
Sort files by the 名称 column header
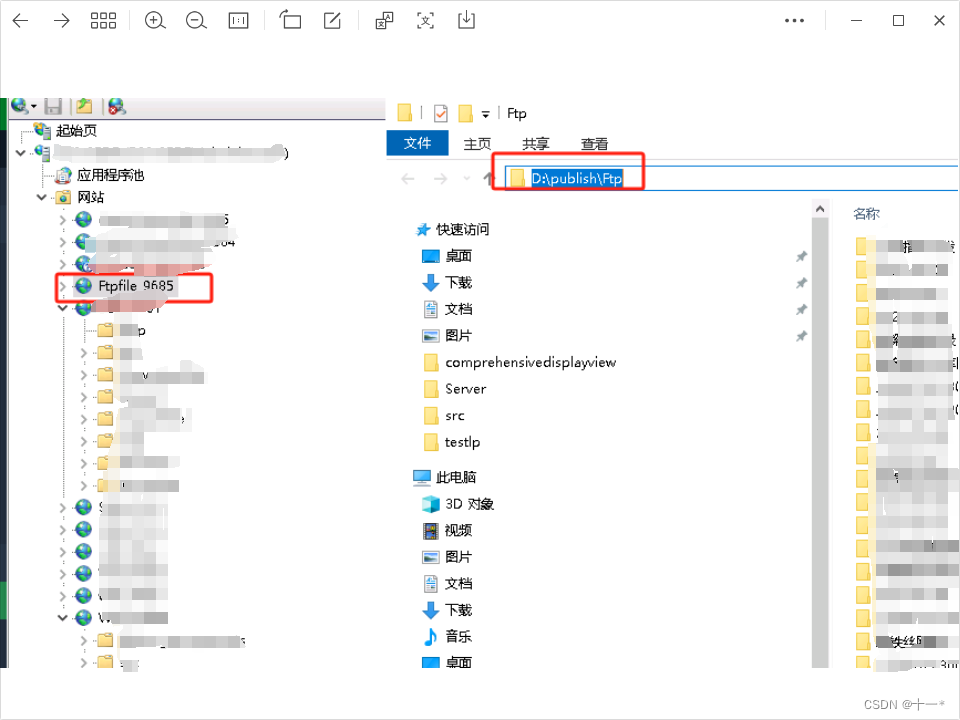(866, 214)
